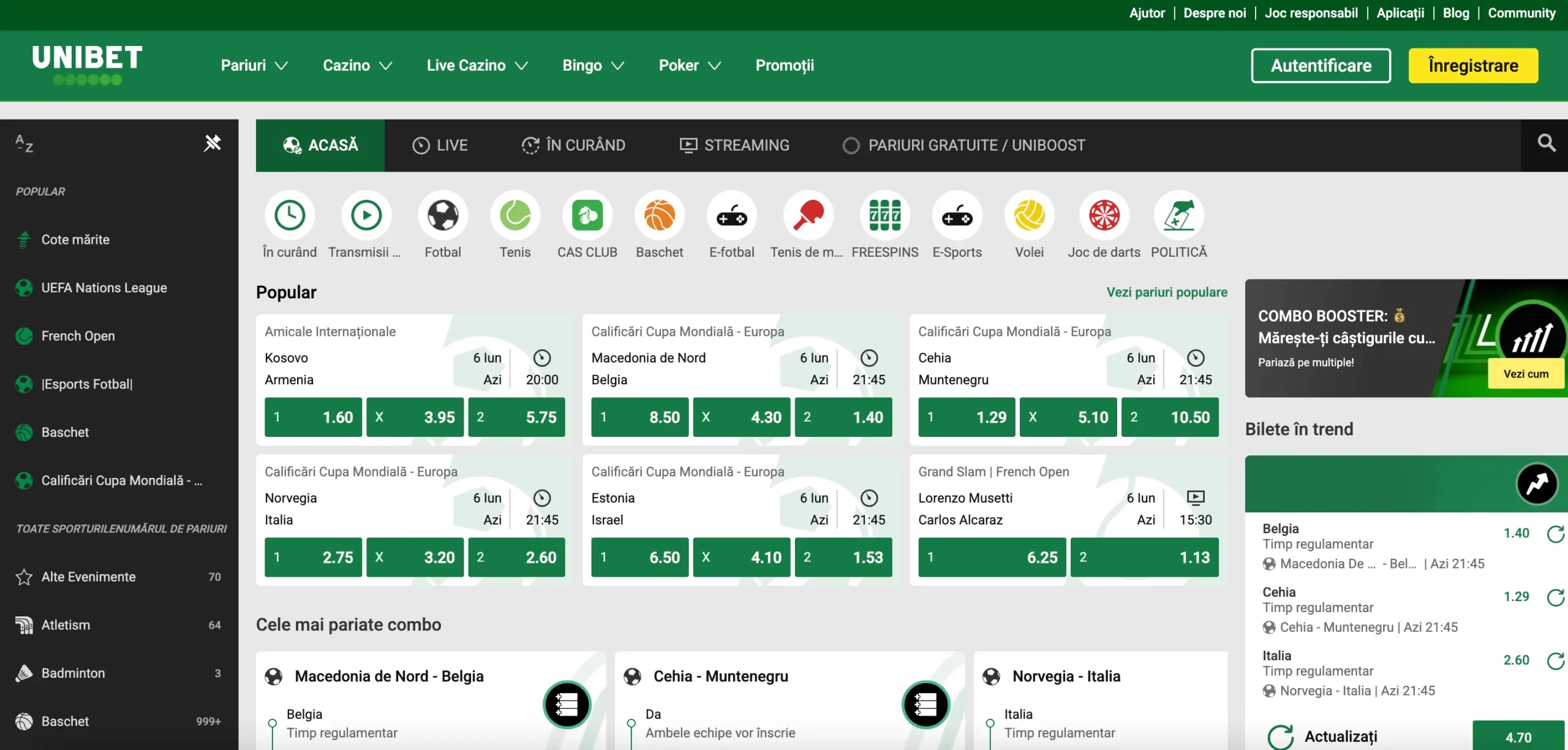Select the Joc de darts icon
This screenshot has height=750, width=1568.
(x=1104, y=215)
